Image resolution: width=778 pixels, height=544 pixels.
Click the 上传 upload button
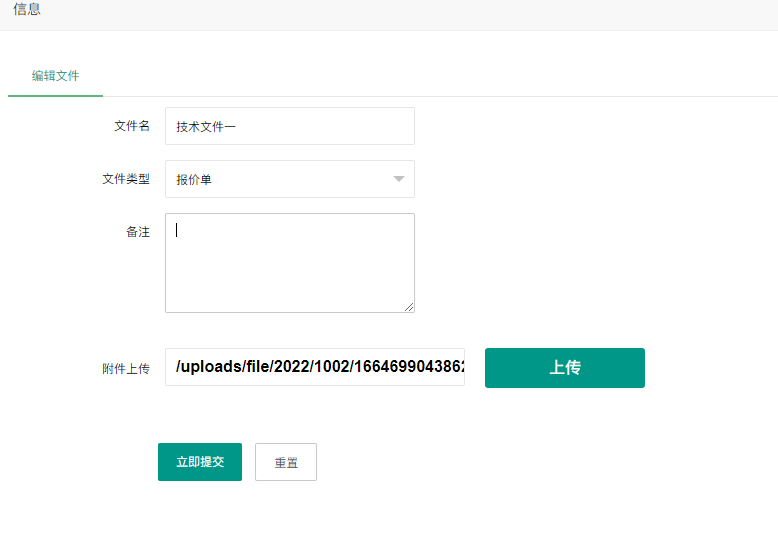[564, 368]
